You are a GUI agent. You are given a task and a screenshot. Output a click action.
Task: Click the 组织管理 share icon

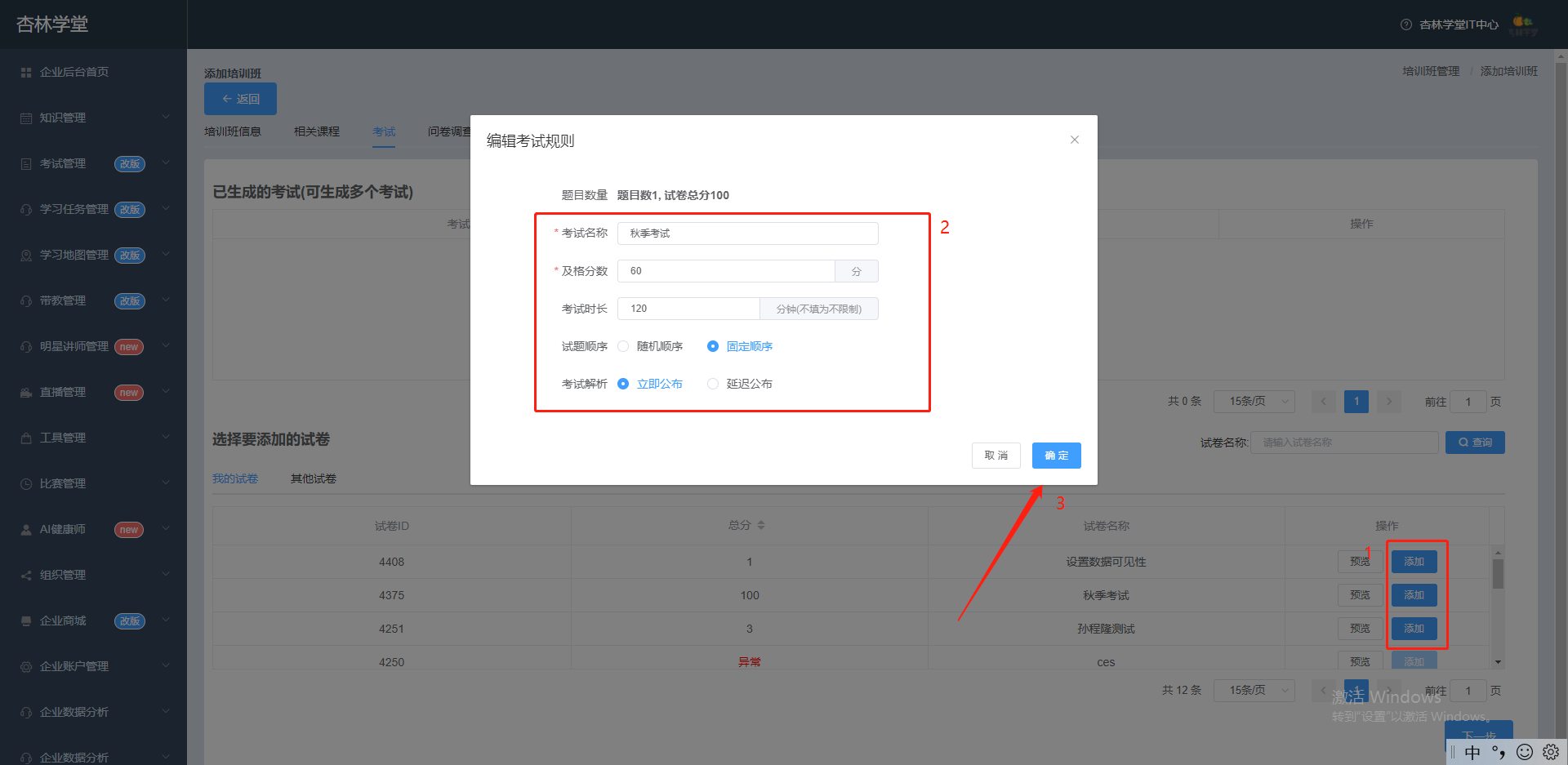click(26, 576)
